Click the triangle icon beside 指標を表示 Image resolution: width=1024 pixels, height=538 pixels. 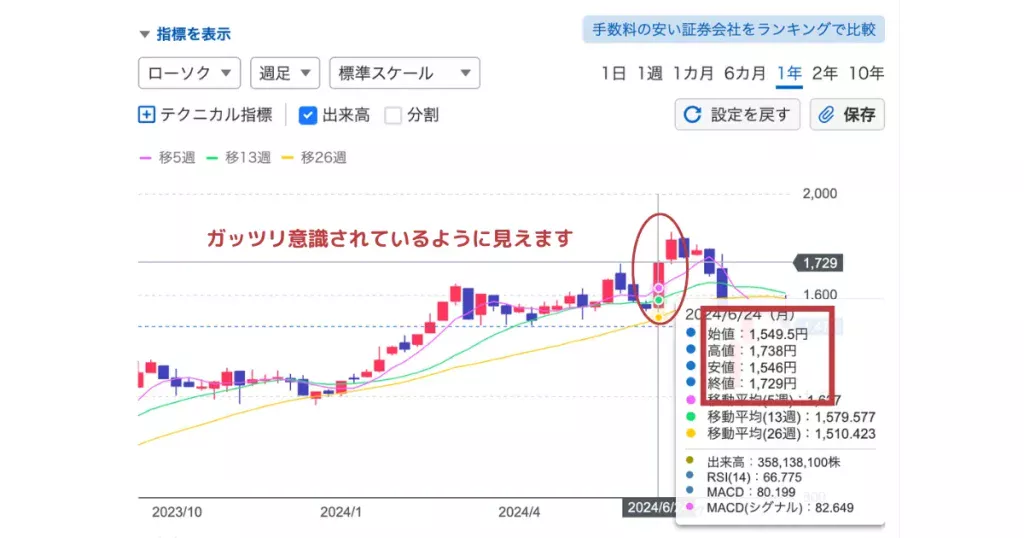144,34
